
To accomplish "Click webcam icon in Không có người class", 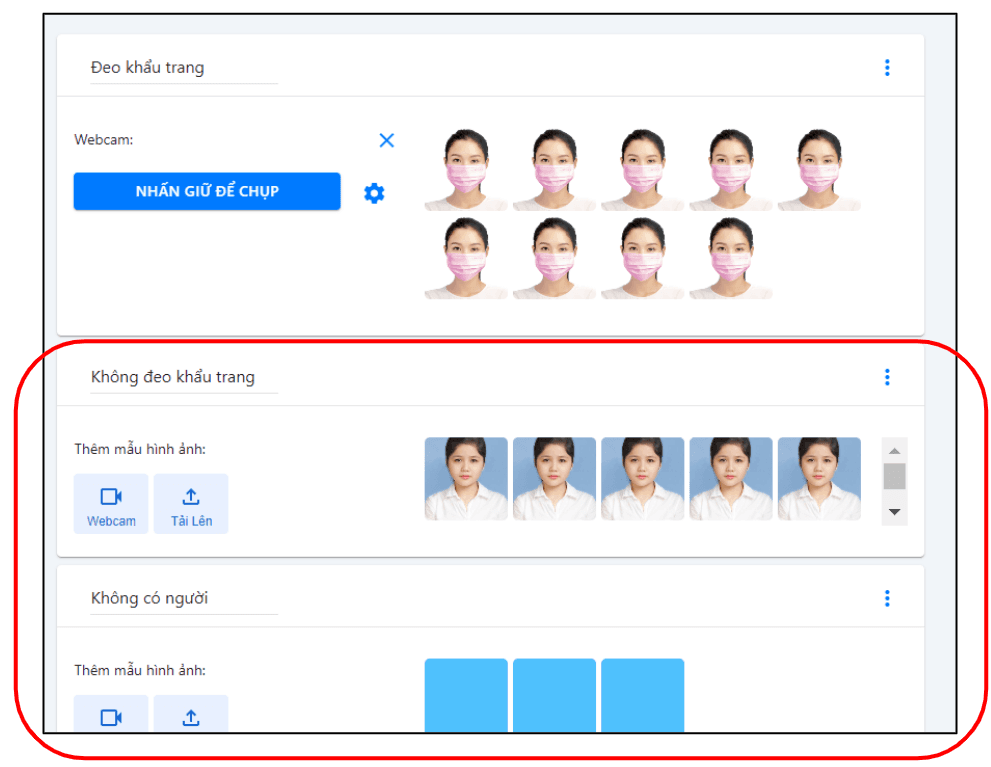I will pos(111,716).
